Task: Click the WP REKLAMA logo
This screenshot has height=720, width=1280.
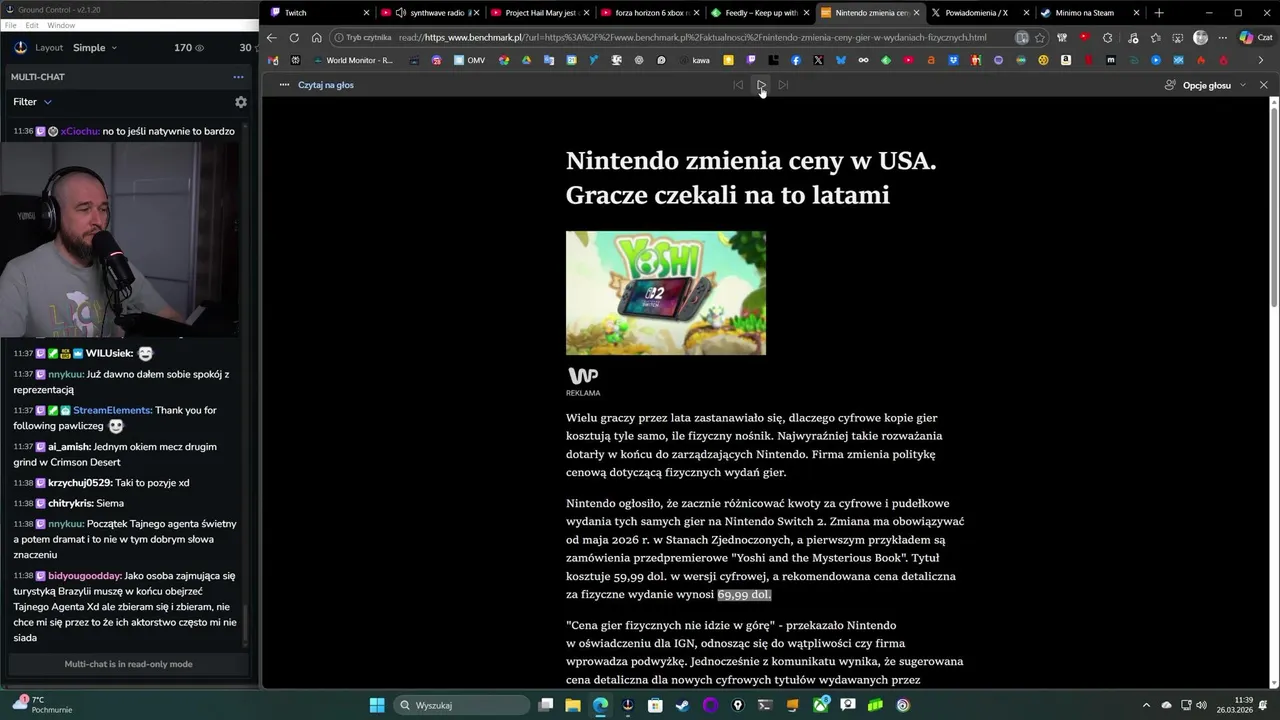Action: (x=583, y=381)
